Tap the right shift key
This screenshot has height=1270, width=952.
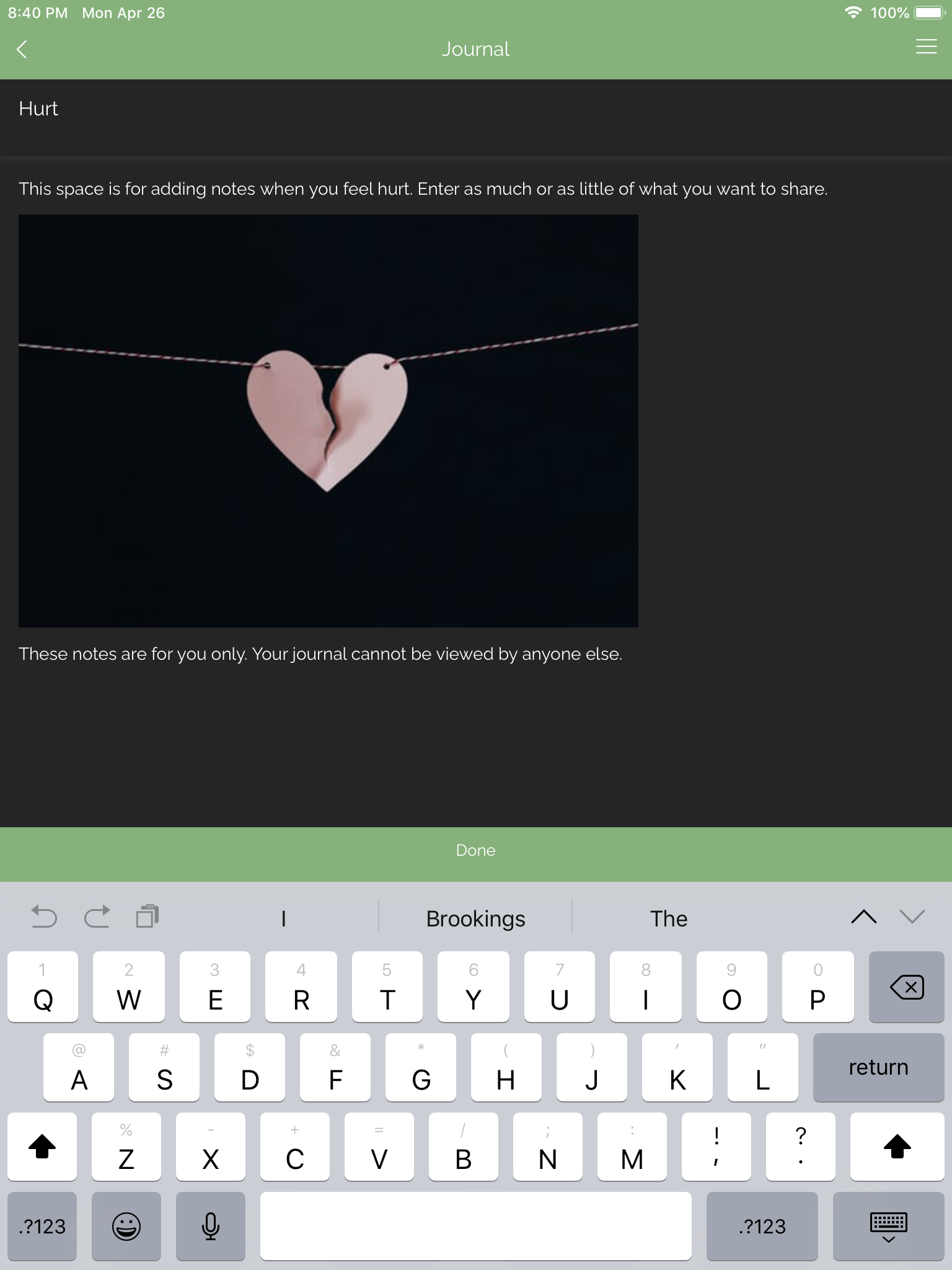click(x=897, y=1147)
